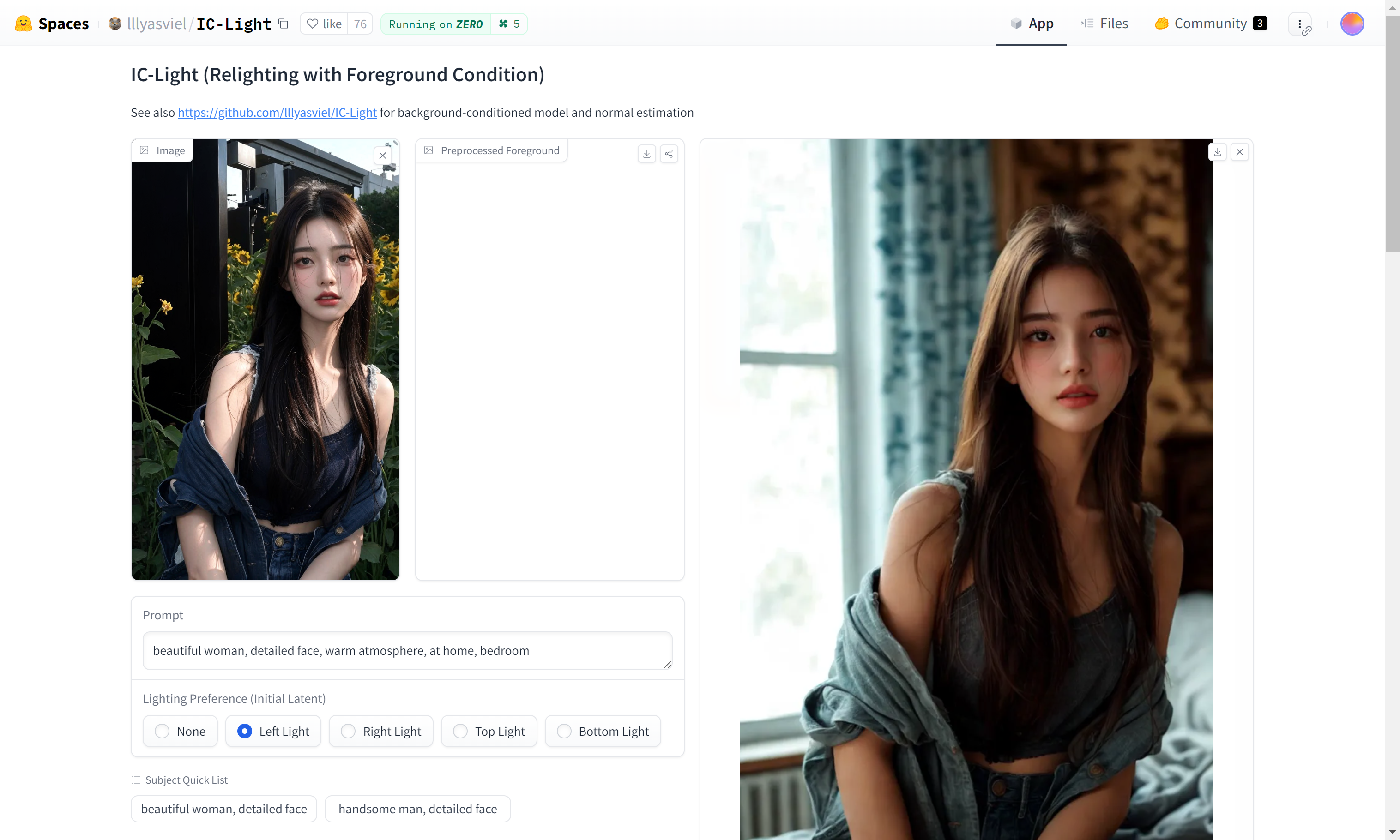
Task: Click the uploaded input portrait image
Action: pyautogui.click(x=265, y=360)
